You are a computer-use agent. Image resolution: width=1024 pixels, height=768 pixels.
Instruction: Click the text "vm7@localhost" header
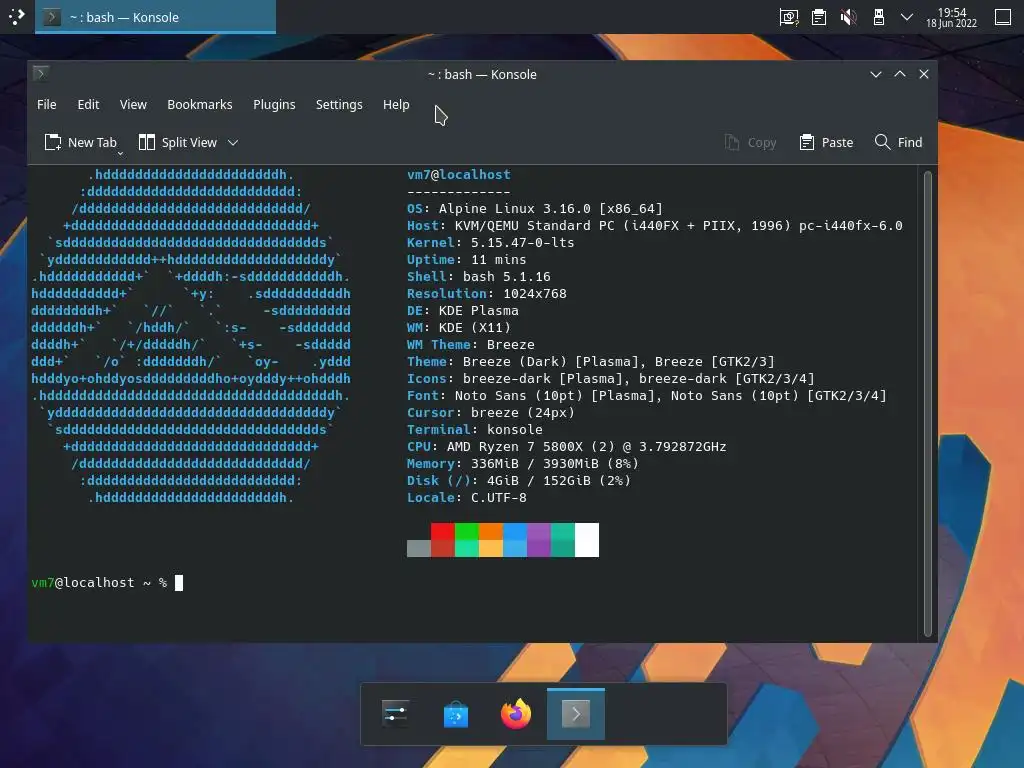coord(458,174)
